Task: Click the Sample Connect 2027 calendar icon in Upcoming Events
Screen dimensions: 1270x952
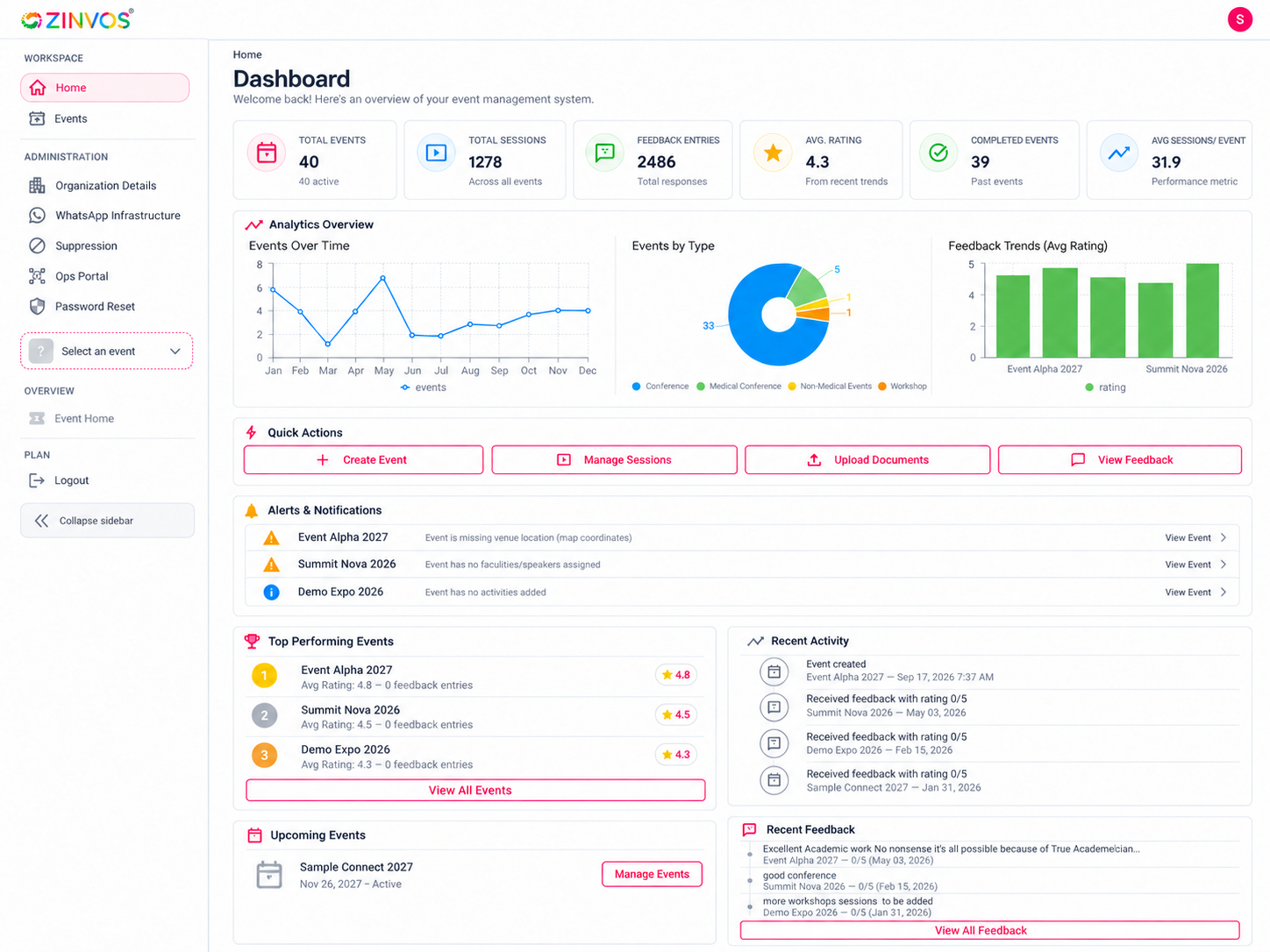Action: (269, 875)
